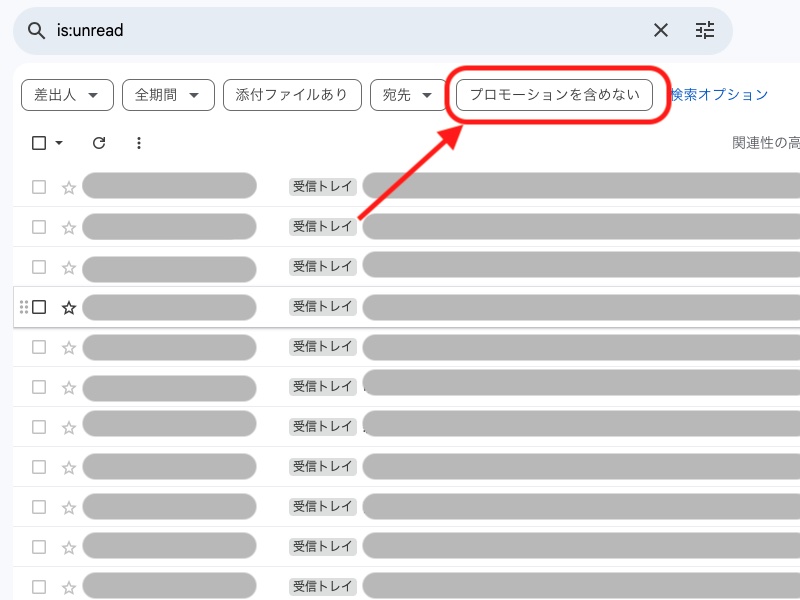800x600 pixels.
Task: Check the checkbox on the fourth email row
Action: click(37, 307)
